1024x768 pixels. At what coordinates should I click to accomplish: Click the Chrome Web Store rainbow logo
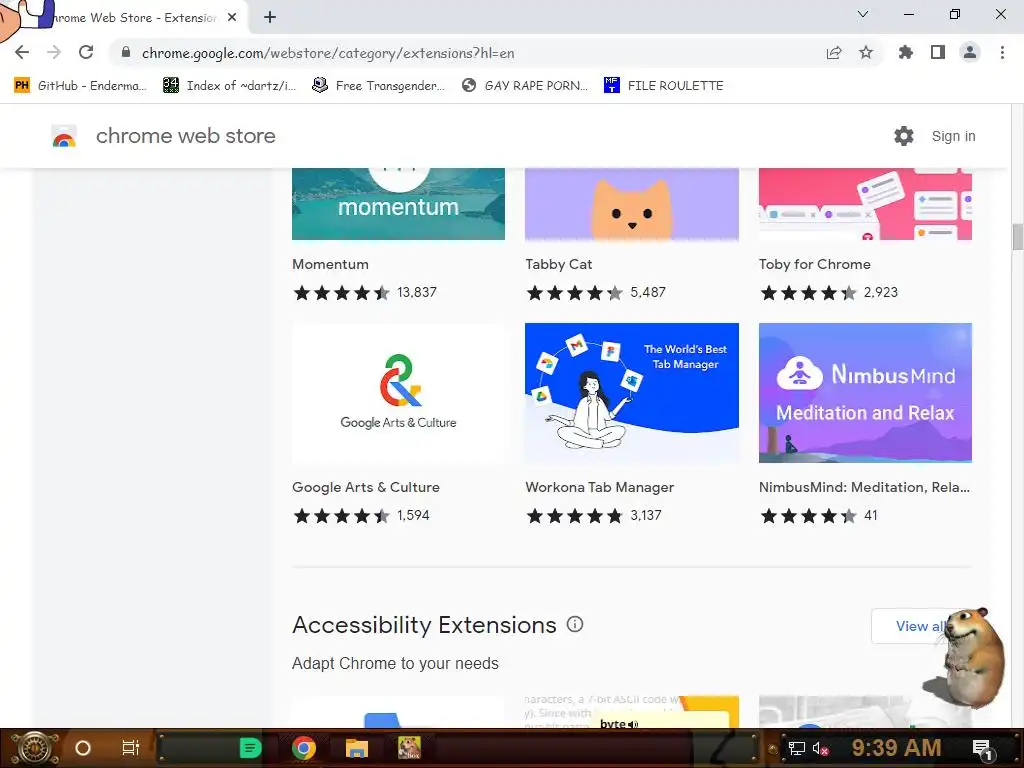(64, 136)
